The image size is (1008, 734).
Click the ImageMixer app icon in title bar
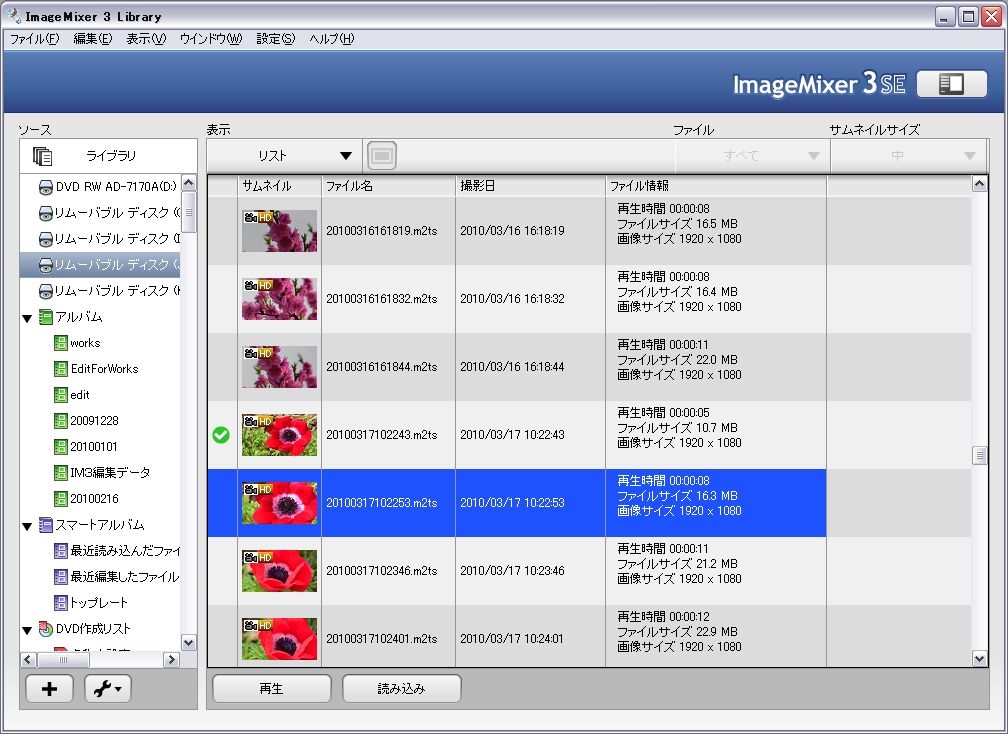[x=12, y=15]
